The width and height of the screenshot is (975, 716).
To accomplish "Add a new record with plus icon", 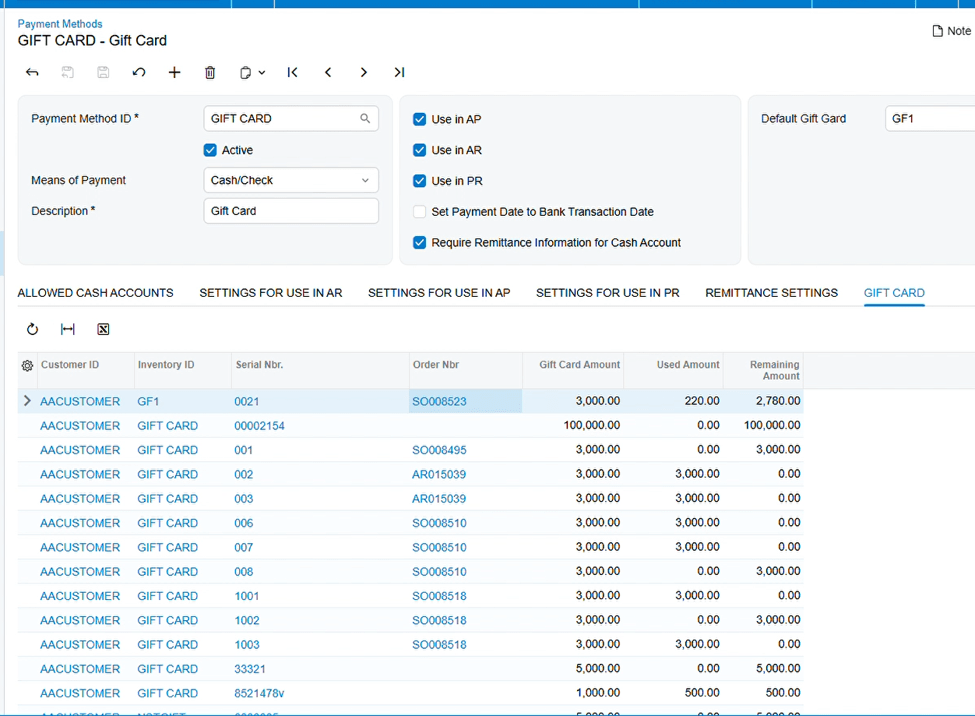I will click(175, 73).
